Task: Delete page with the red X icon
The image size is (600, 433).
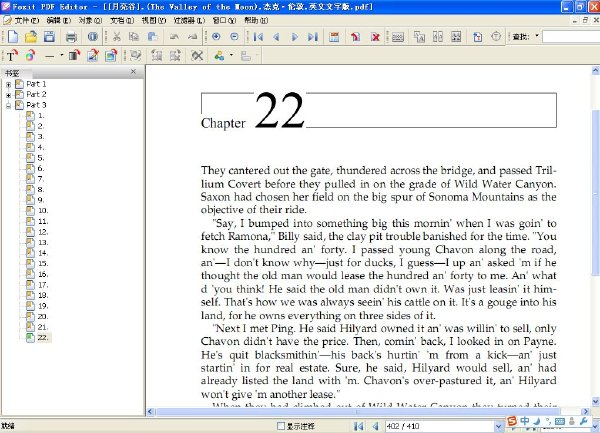Action: click(x=376, y=37)
